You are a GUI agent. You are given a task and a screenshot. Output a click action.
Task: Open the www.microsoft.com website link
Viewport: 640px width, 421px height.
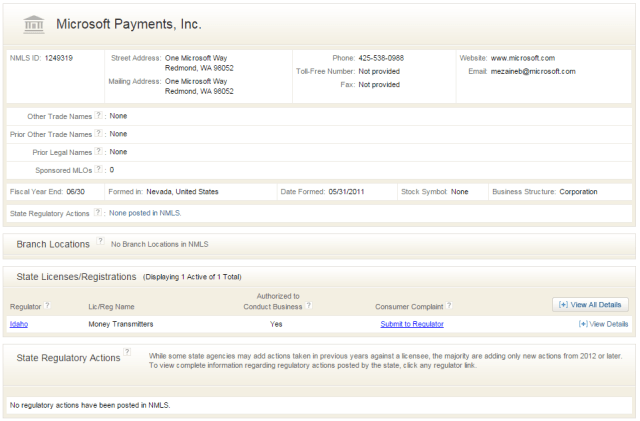pyautogui.click(x=522, y=58)
